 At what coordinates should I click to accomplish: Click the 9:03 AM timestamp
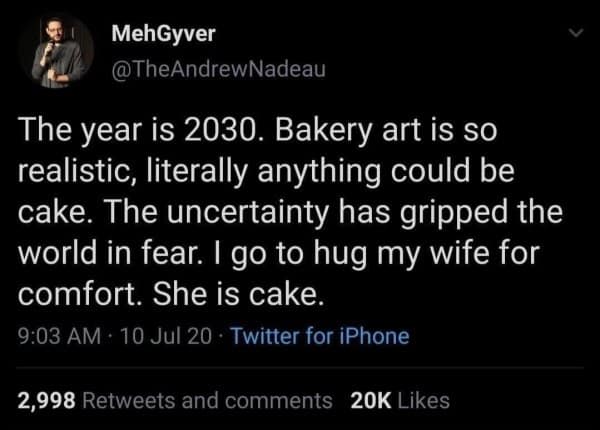pyautogui.click(x=56, y=336)
